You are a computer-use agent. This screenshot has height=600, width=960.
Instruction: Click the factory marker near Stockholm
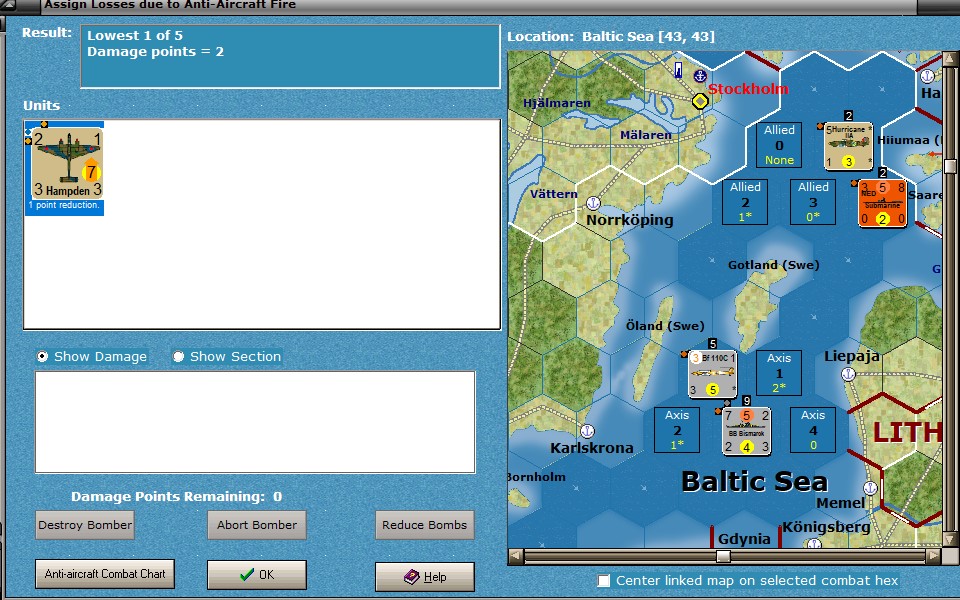click(x=678, y=69)
